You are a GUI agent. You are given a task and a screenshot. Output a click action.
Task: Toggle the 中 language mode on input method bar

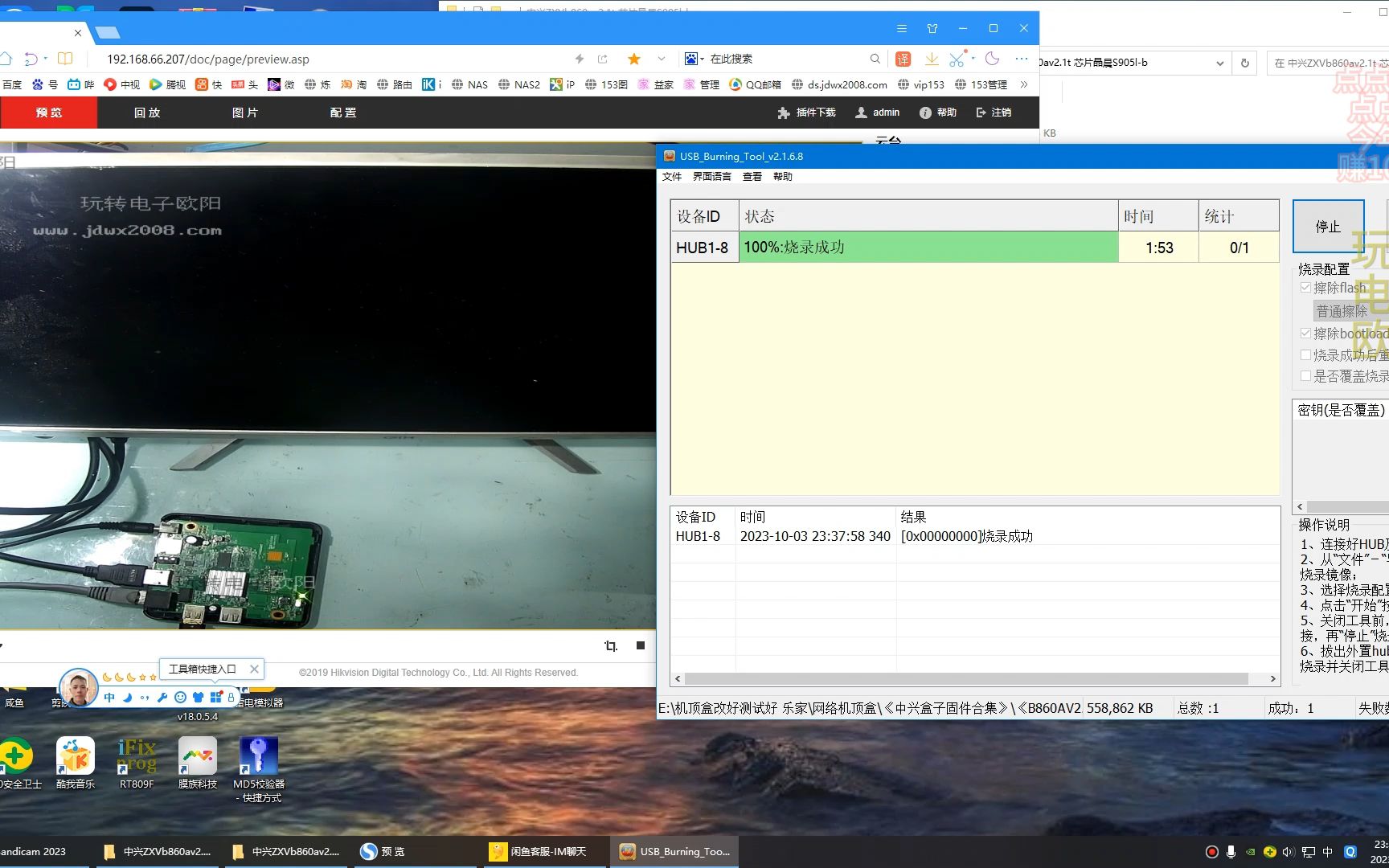click(x=109, y=698)
